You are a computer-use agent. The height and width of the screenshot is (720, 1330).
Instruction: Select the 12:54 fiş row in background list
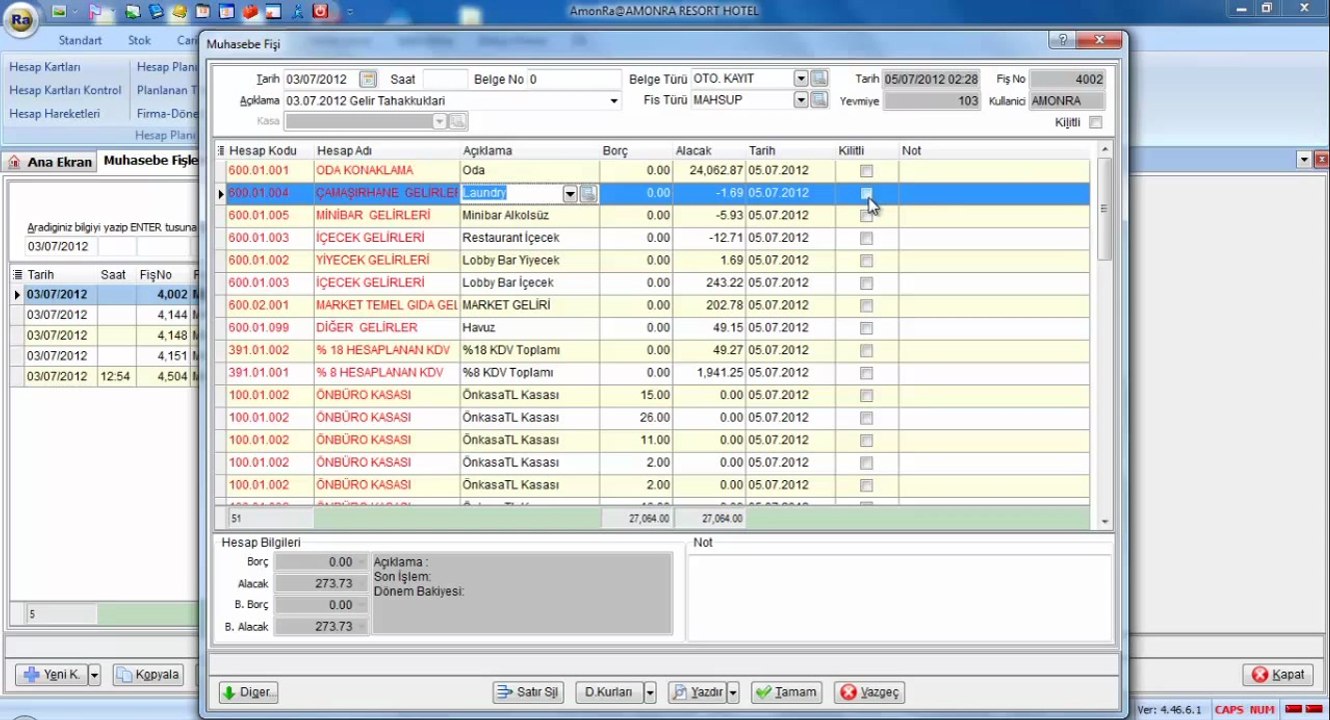tap(105, 377)
